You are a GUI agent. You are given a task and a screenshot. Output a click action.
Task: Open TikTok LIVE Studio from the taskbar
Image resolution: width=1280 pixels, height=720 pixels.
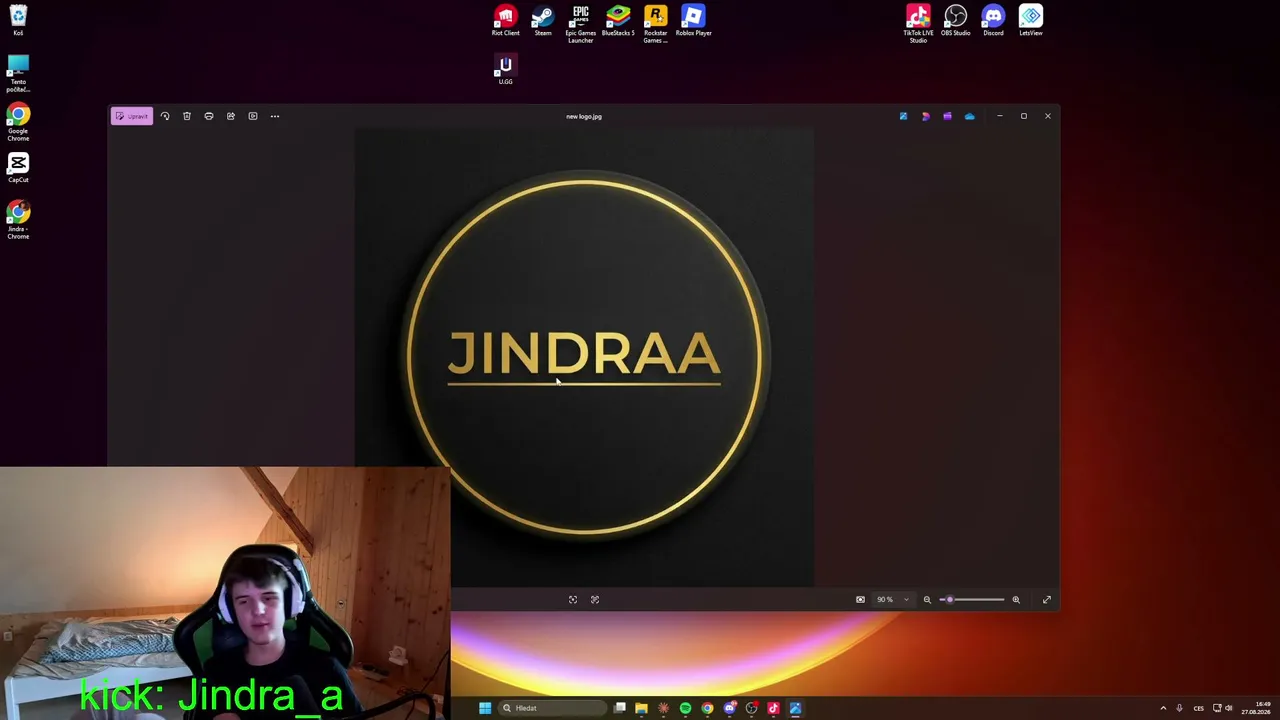[x=773, y=708]
